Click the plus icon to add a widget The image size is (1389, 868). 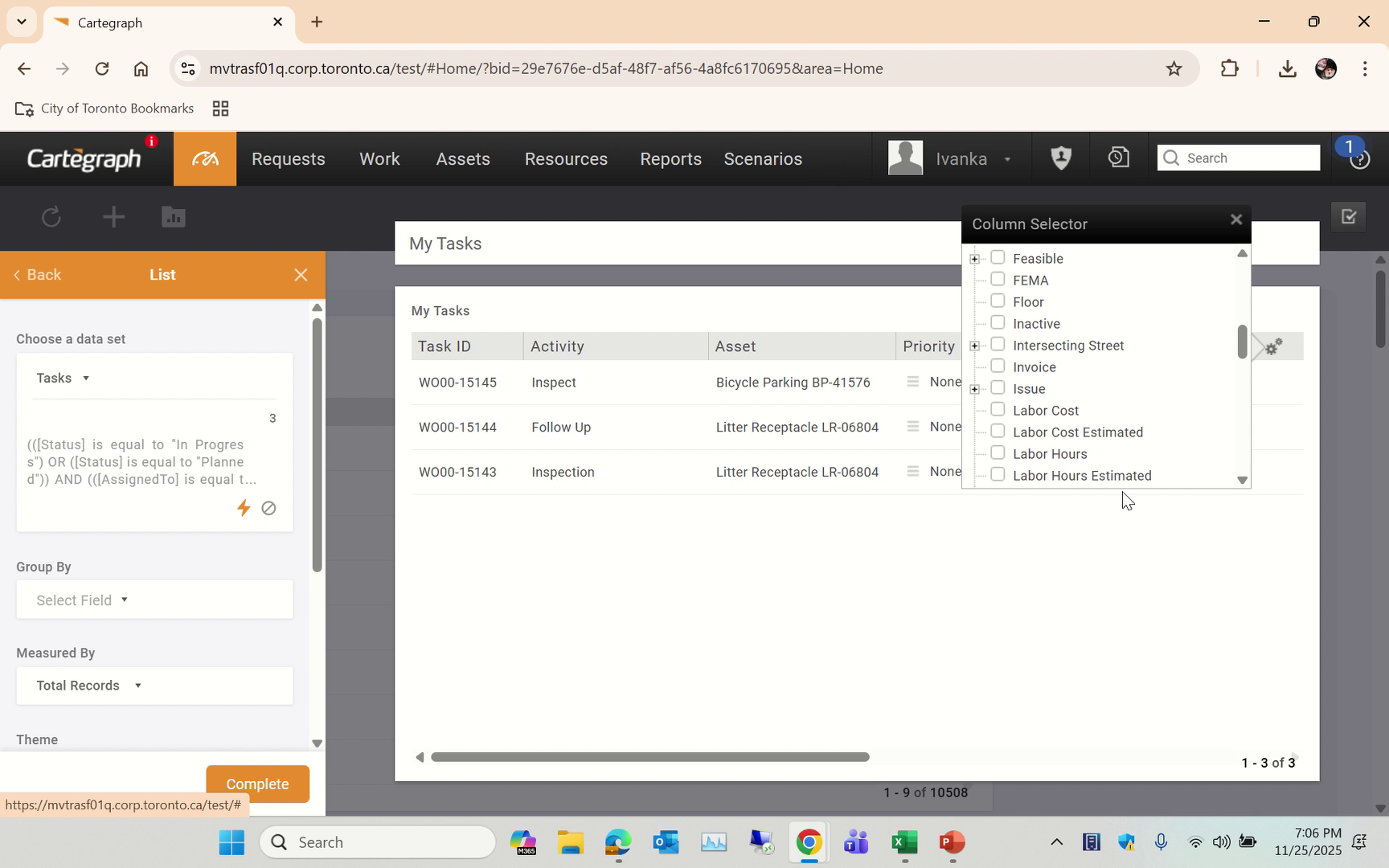click(113, 217)
